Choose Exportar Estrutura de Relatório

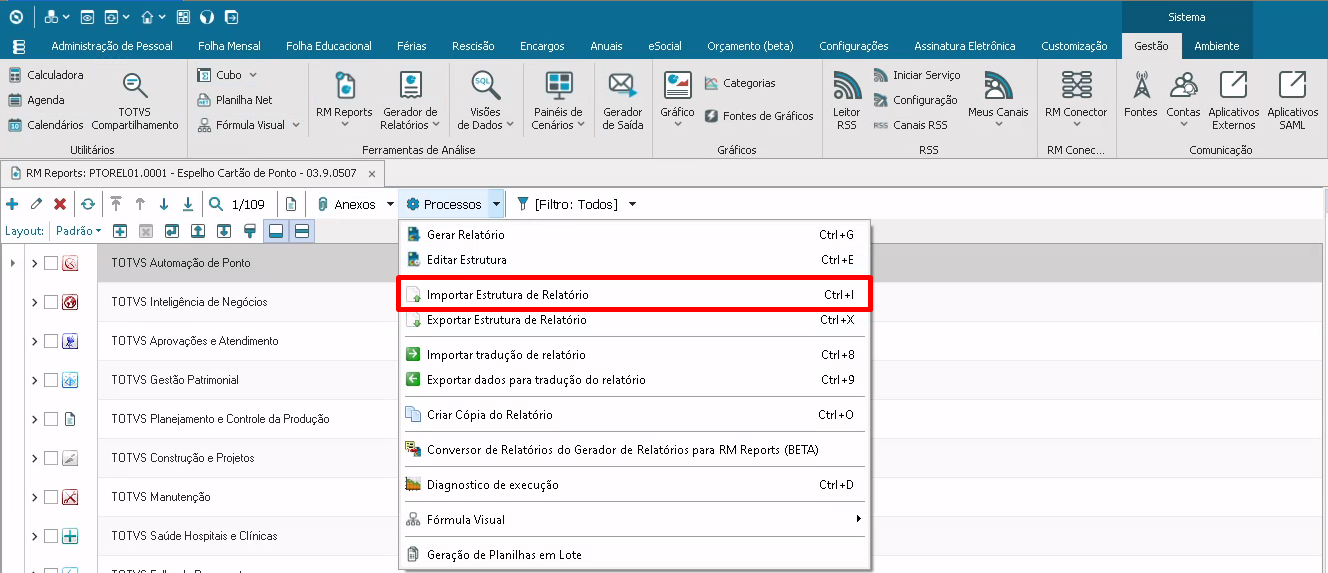point(635,320)
